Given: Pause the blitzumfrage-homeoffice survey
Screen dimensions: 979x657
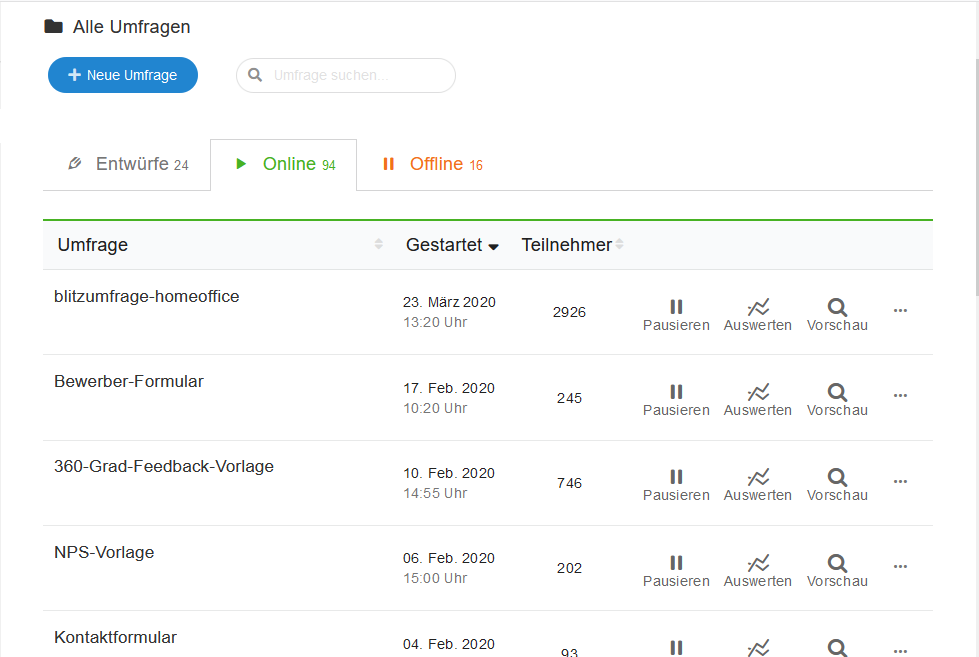Looking at the screenshot, I should point(676,315).
